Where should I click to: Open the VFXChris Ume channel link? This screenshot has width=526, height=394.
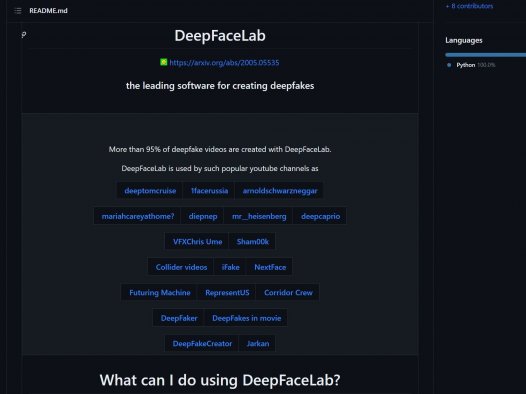197,242
